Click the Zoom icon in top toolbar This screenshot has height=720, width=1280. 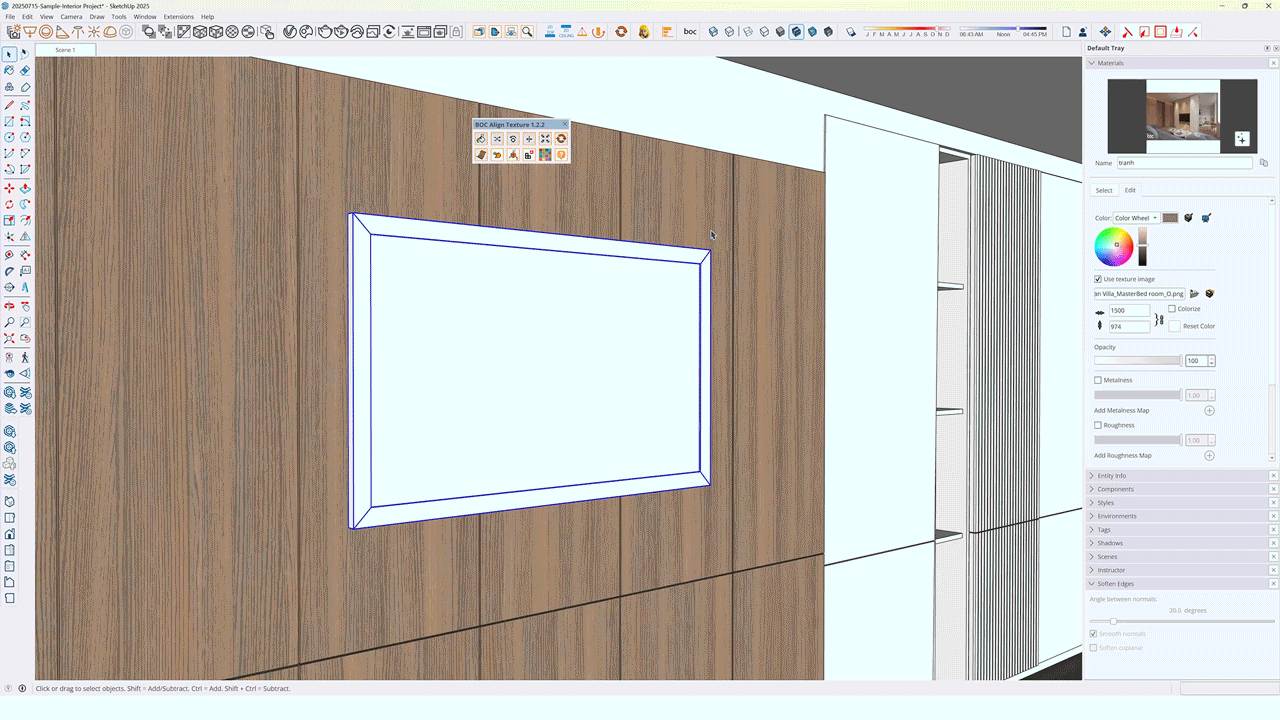pyautogui.click(x=527, y=32)
